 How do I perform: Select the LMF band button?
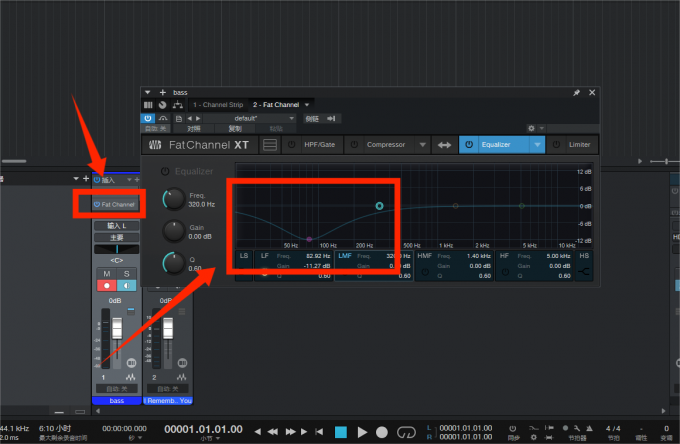345,256
